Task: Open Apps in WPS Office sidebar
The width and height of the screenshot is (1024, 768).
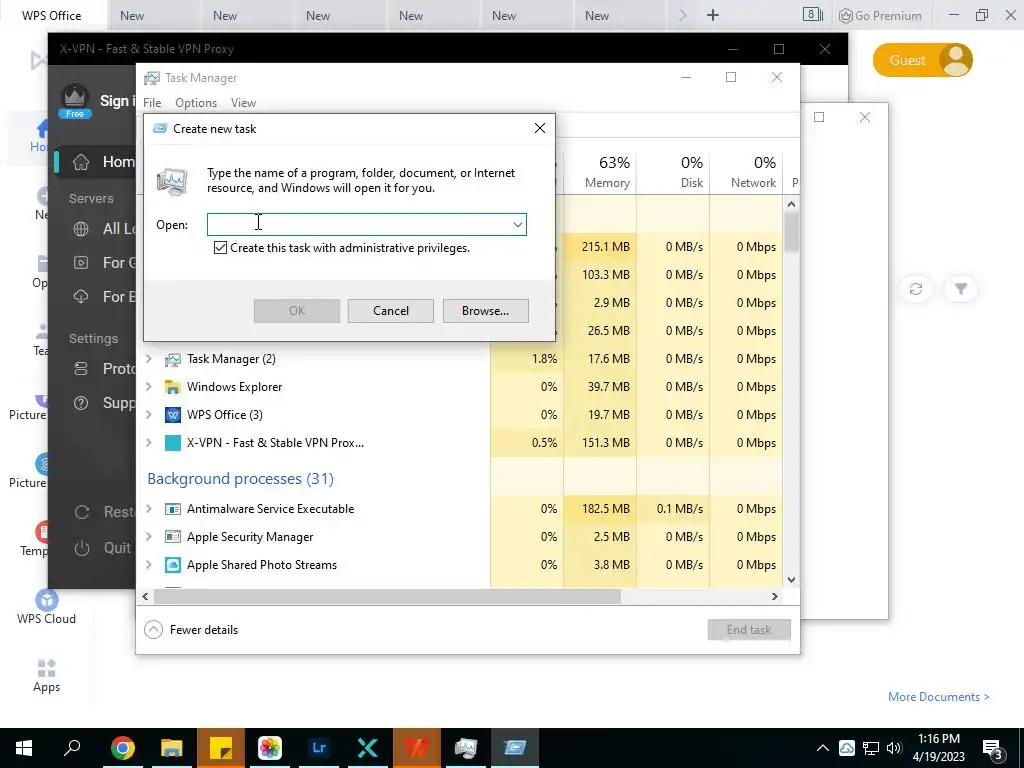Action: (x=46, y=675)
